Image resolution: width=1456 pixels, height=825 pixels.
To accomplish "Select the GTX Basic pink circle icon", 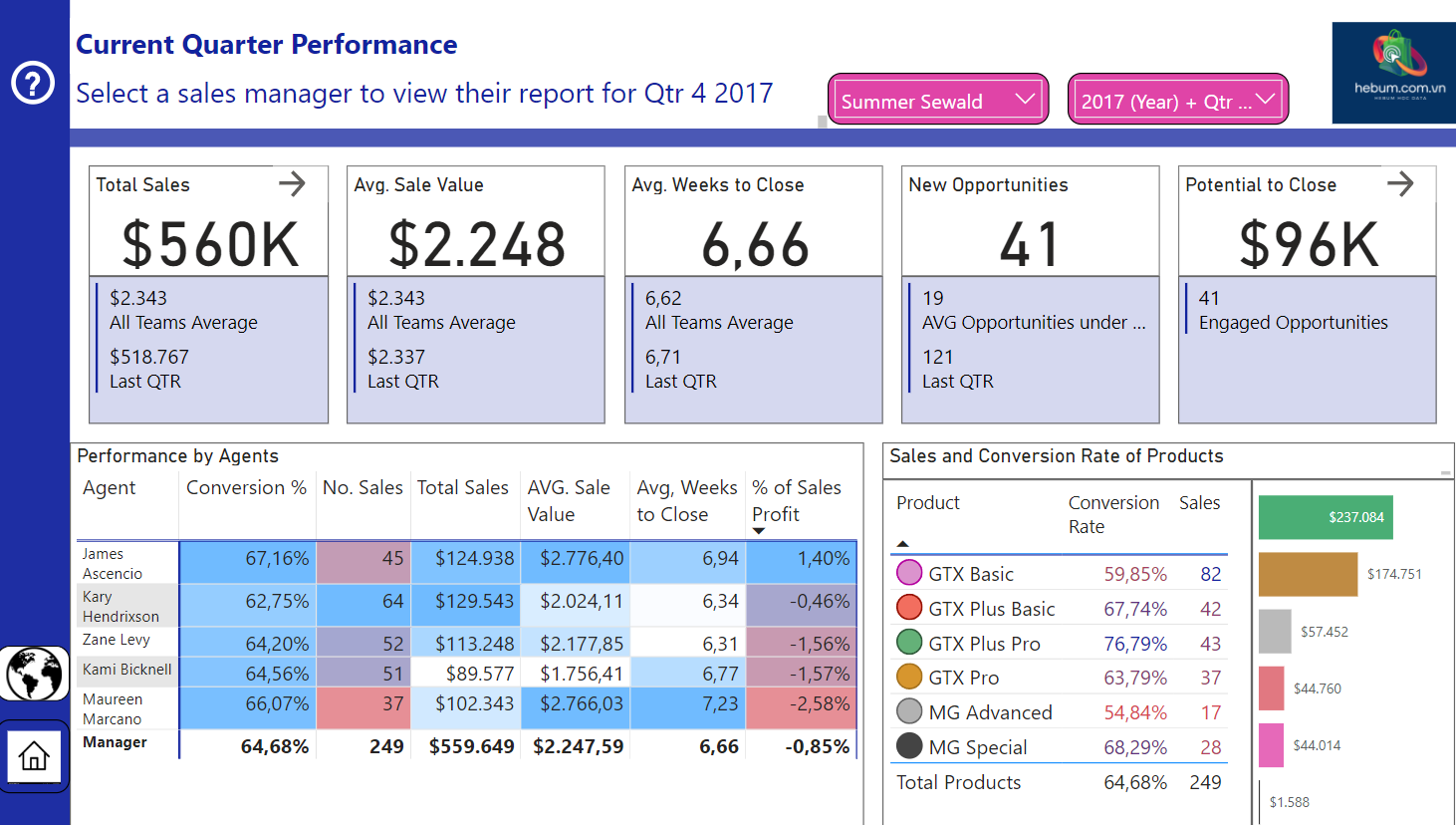I will 908,573.
